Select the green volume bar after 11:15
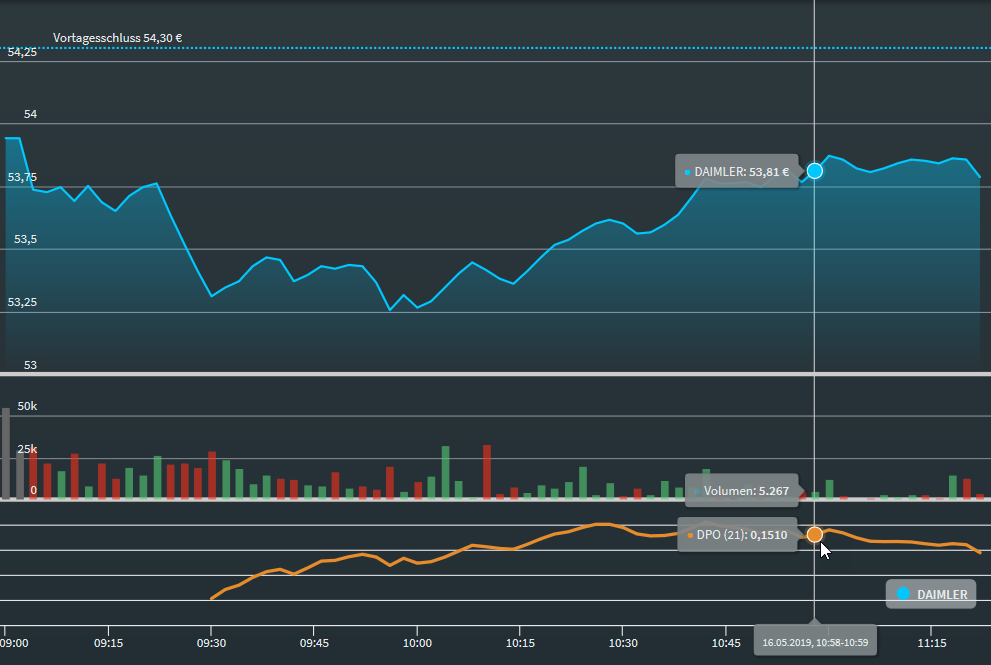 953,486
